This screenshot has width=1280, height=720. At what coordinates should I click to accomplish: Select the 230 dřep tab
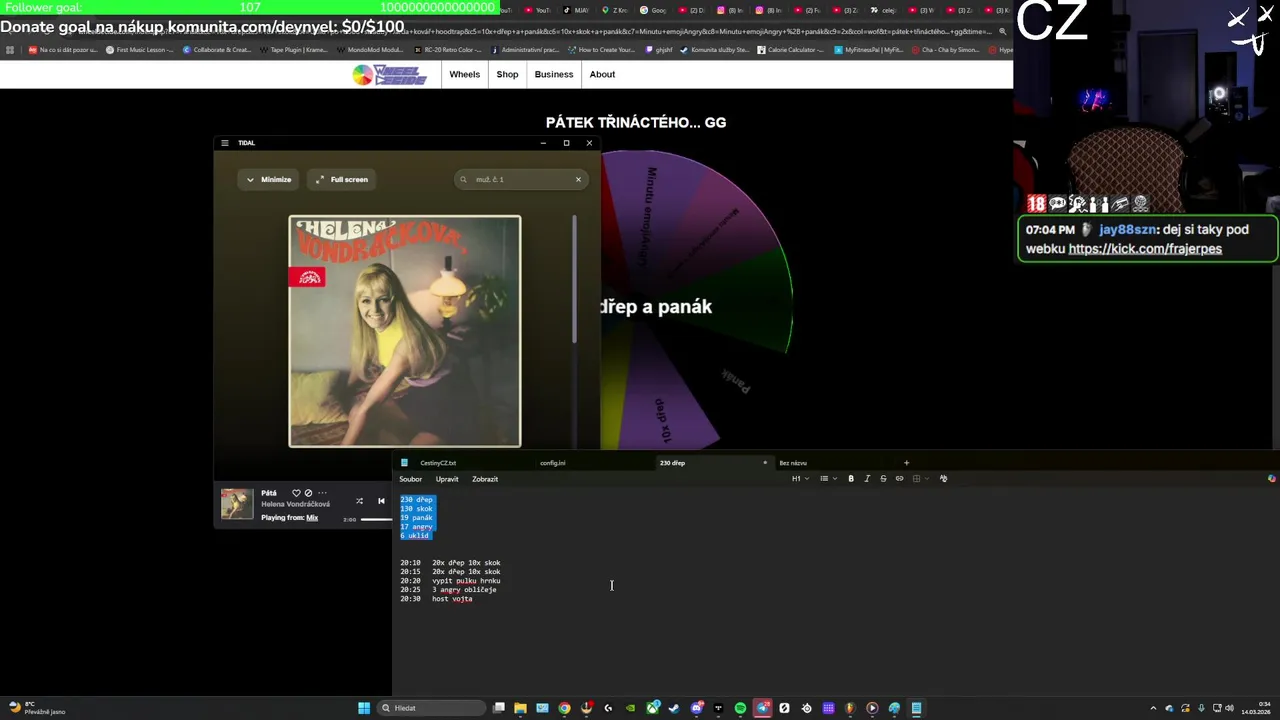(672, 463)
